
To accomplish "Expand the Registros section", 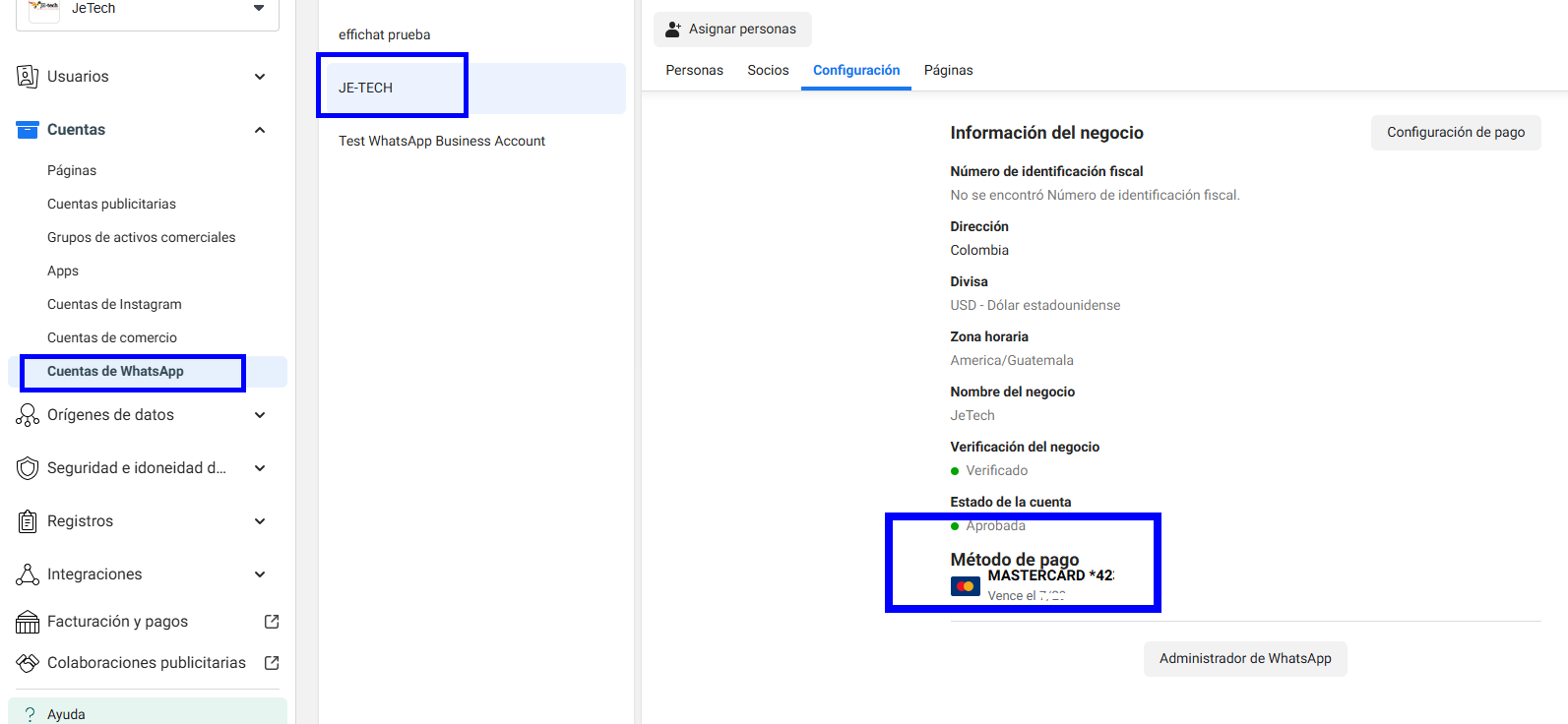I will coord(260,521).
